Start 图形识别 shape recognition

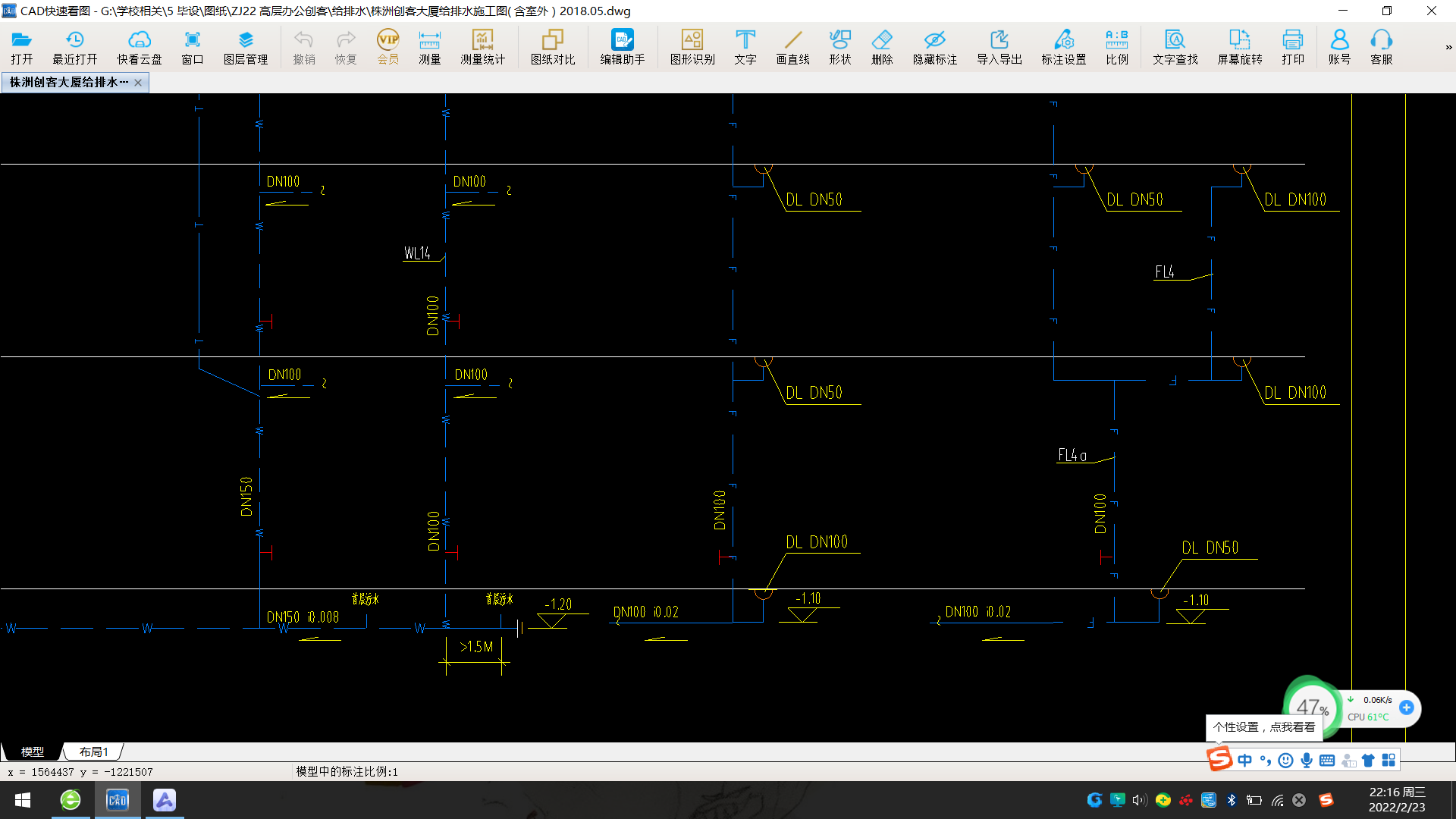(x=692, y=47)
